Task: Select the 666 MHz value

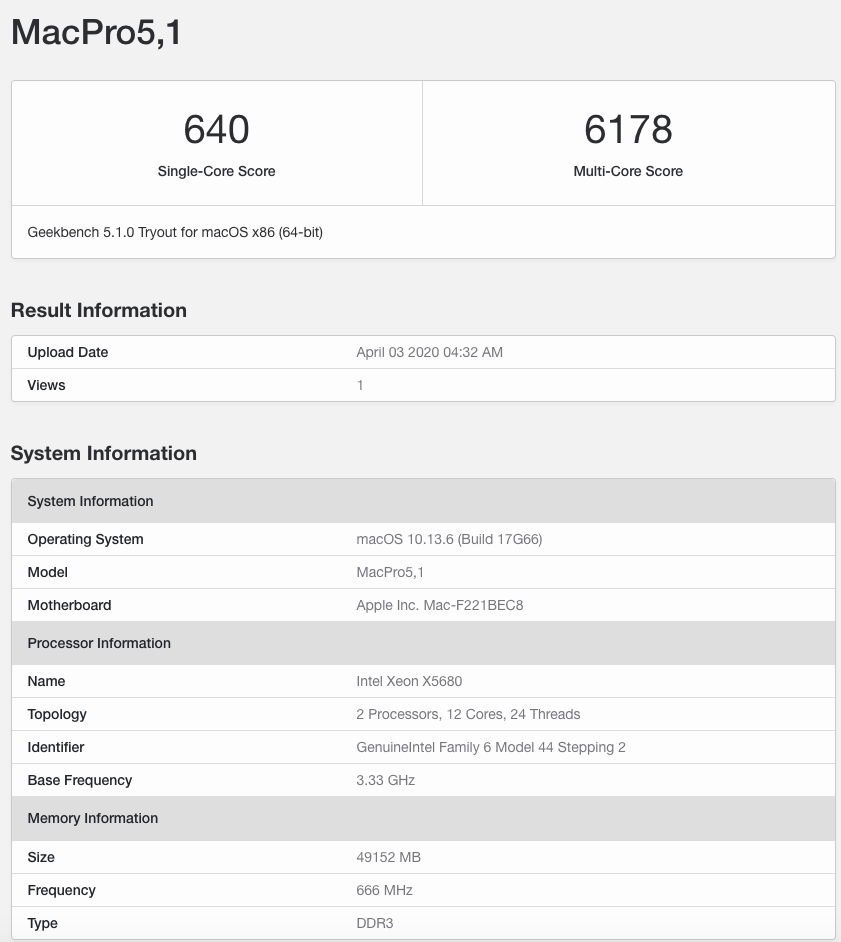Action: (x=384, y=890)
